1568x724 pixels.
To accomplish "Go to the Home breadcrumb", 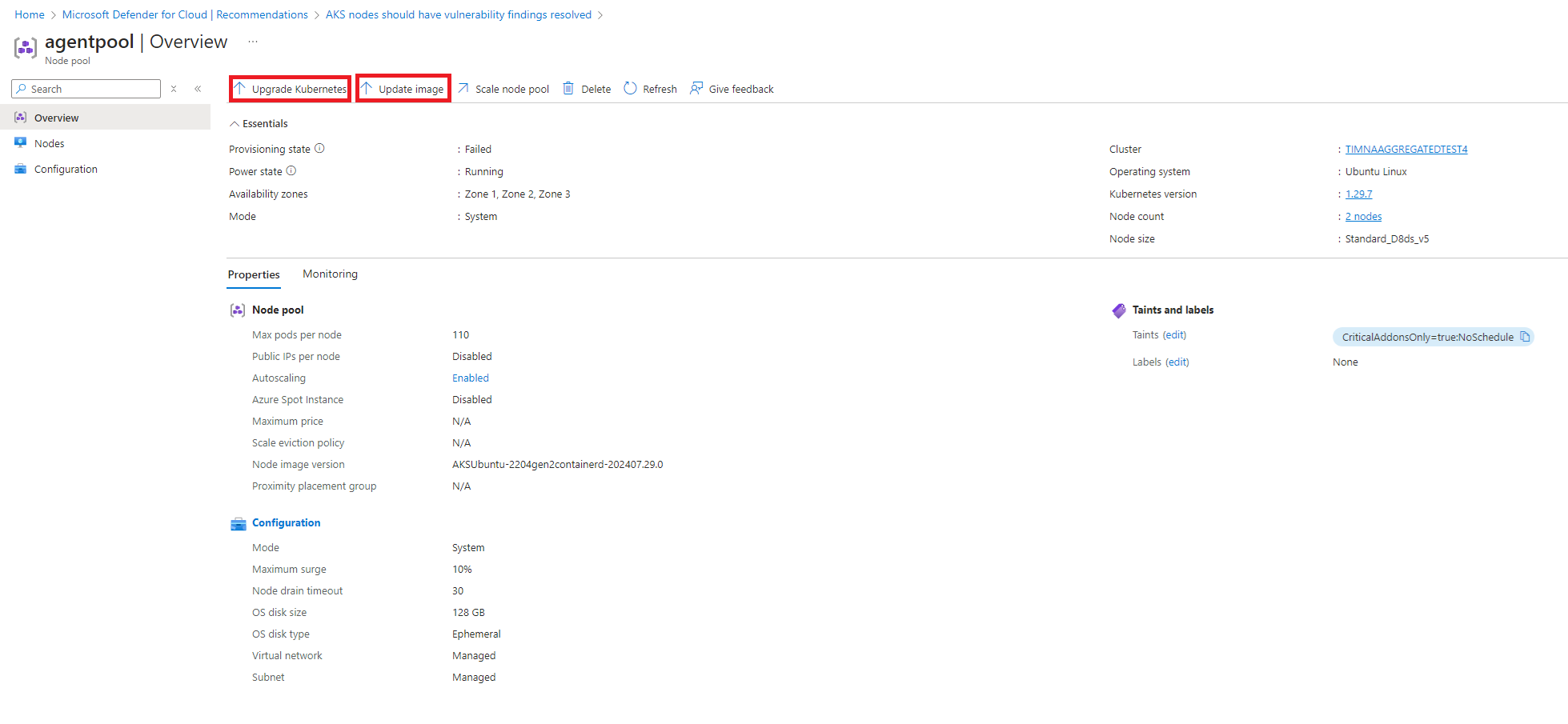I will pos(30,15).
